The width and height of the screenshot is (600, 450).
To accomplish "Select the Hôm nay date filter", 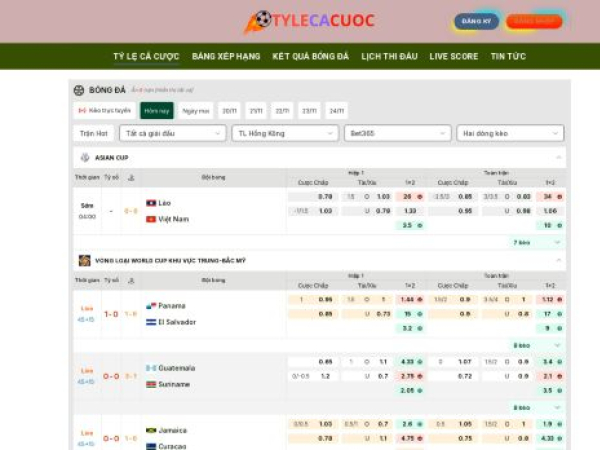I will click(155, 111).
